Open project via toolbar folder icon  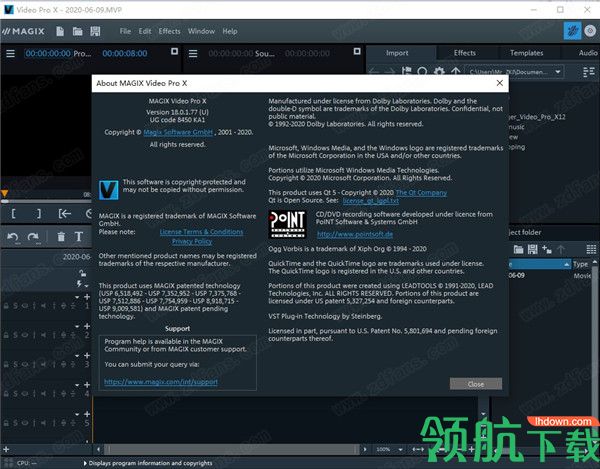click(x=78, y=31)
